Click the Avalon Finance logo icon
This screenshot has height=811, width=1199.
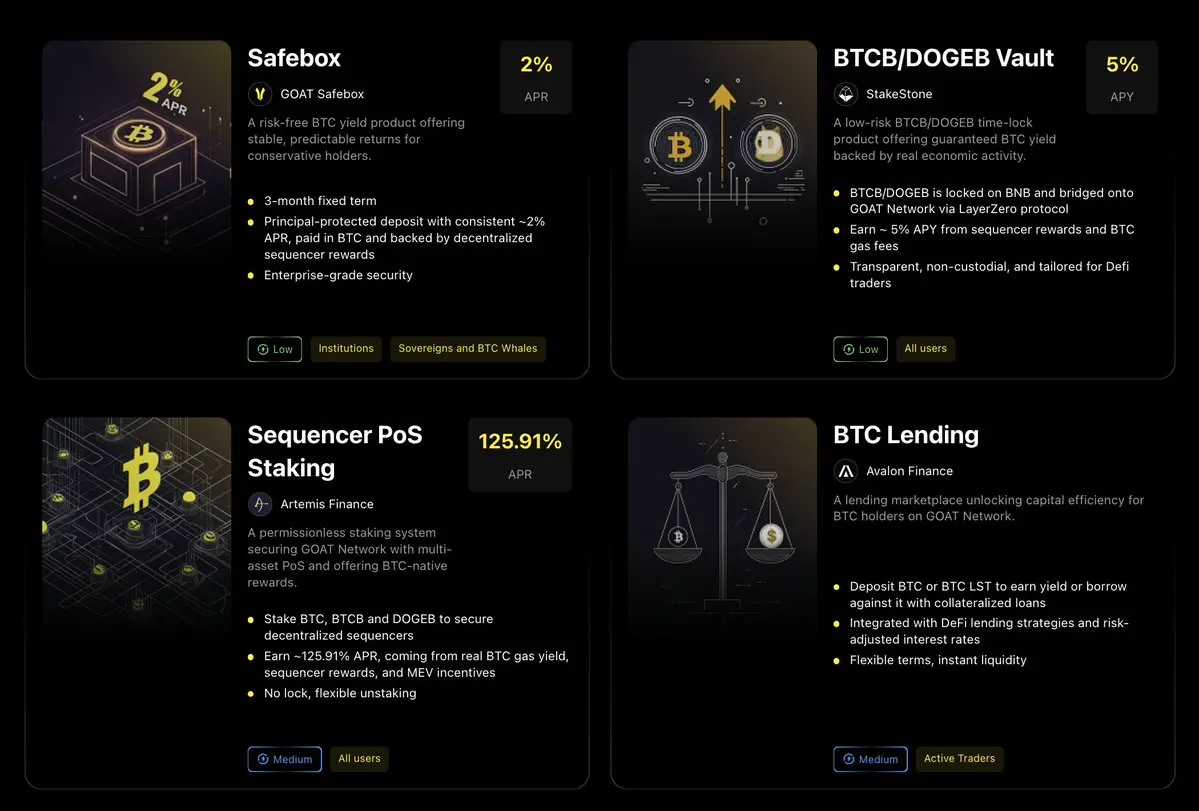[846, 471]
